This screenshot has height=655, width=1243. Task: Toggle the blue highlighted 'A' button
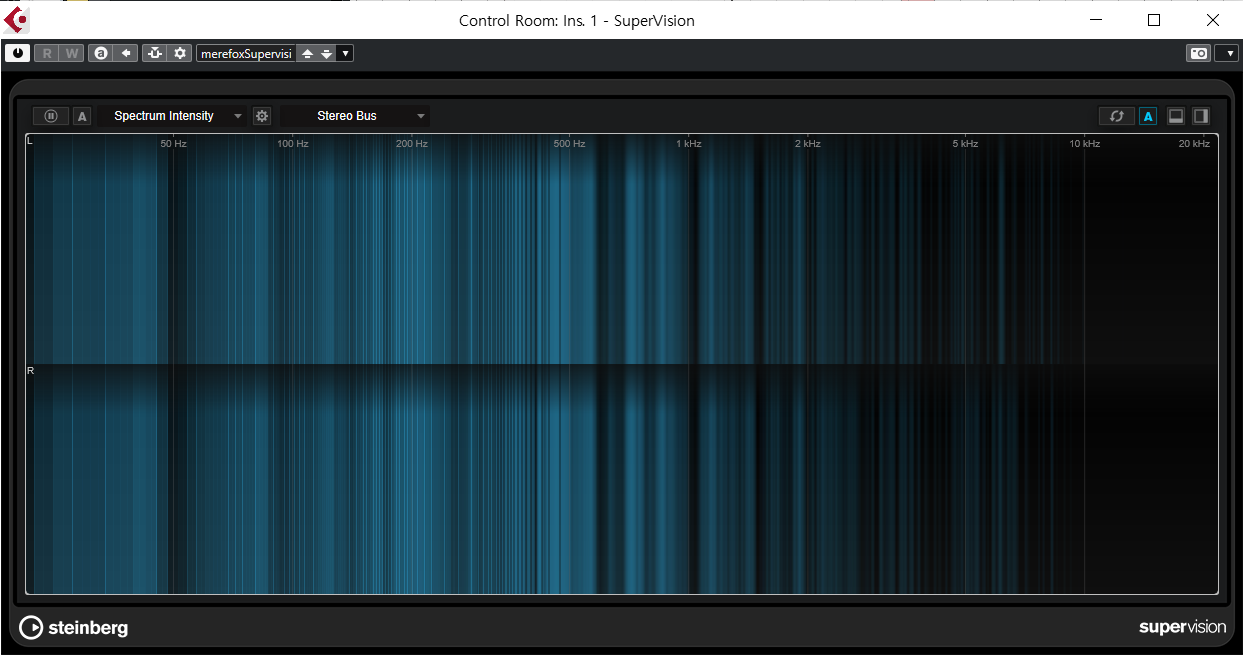pos(1148,116)
